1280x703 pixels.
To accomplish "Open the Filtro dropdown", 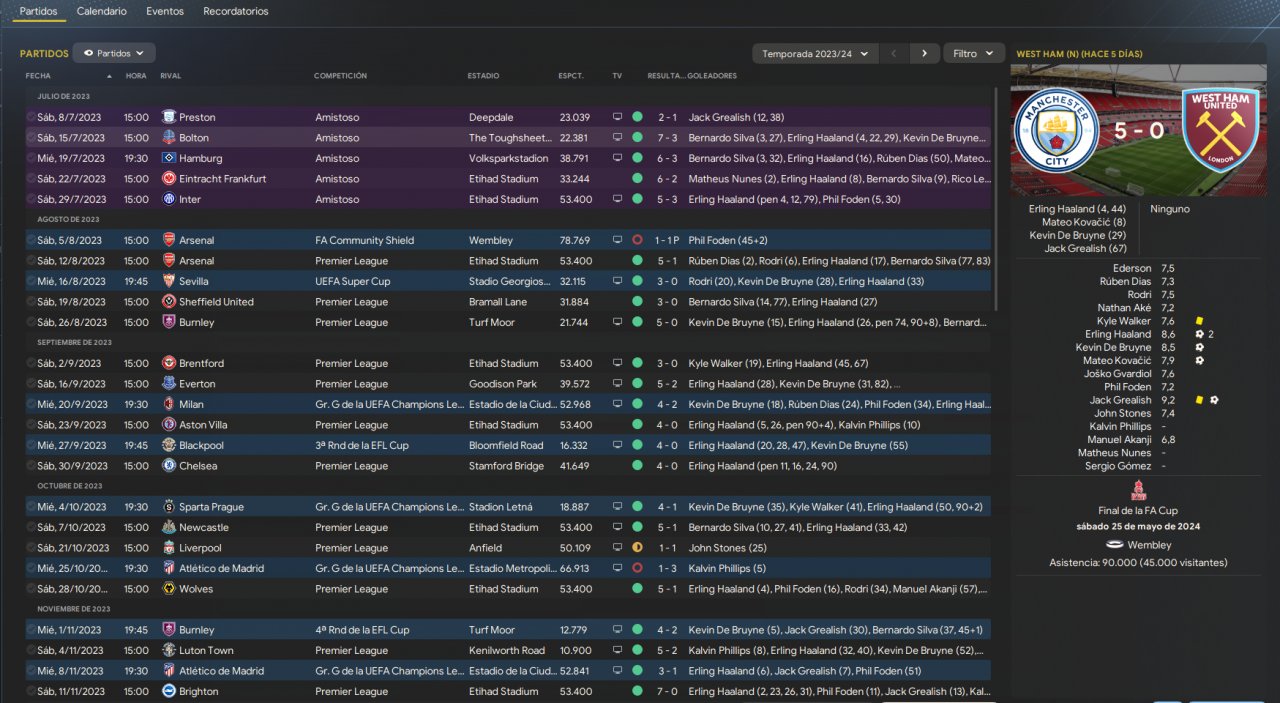I will pos(973,53).
